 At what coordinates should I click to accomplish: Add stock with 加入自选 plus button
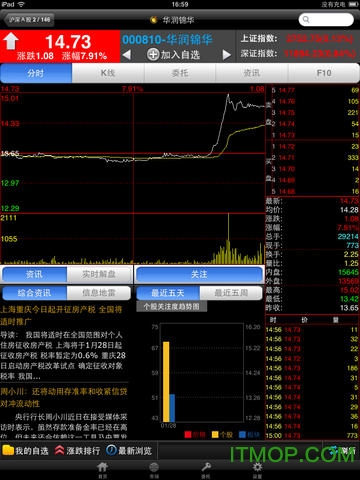[x=173, y=54]
